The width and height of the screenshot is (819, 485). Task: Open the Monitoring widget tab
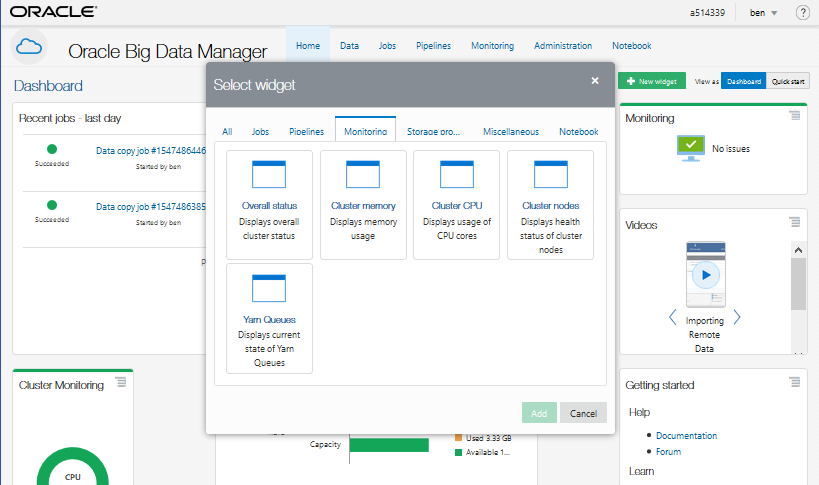point(366,129)
